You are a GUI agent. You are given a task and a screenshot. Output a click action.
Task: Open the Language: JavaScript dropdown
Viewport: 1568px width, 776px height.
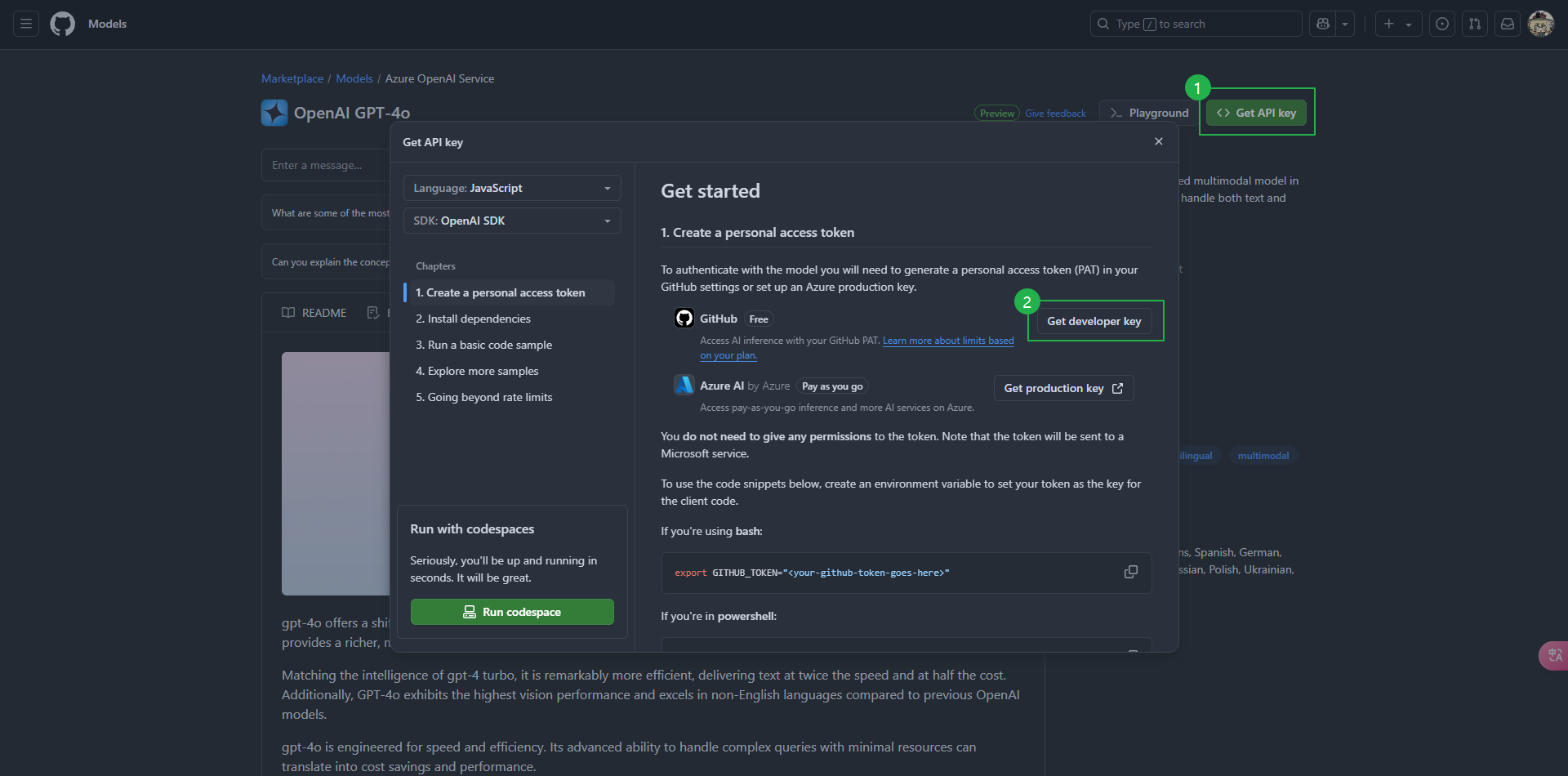(x=512, y=188)
